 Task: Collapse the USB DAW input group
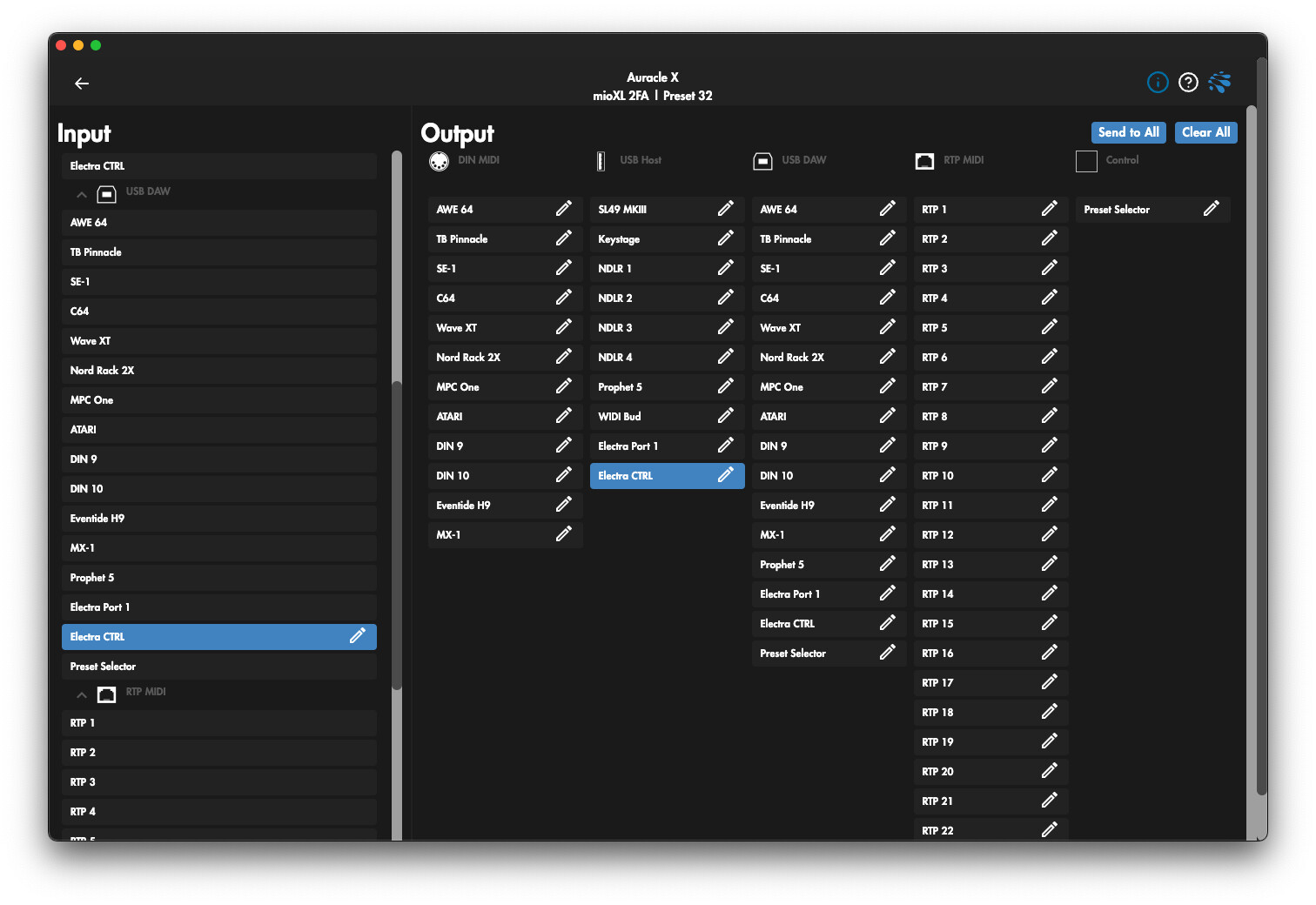tap(81, 194)
